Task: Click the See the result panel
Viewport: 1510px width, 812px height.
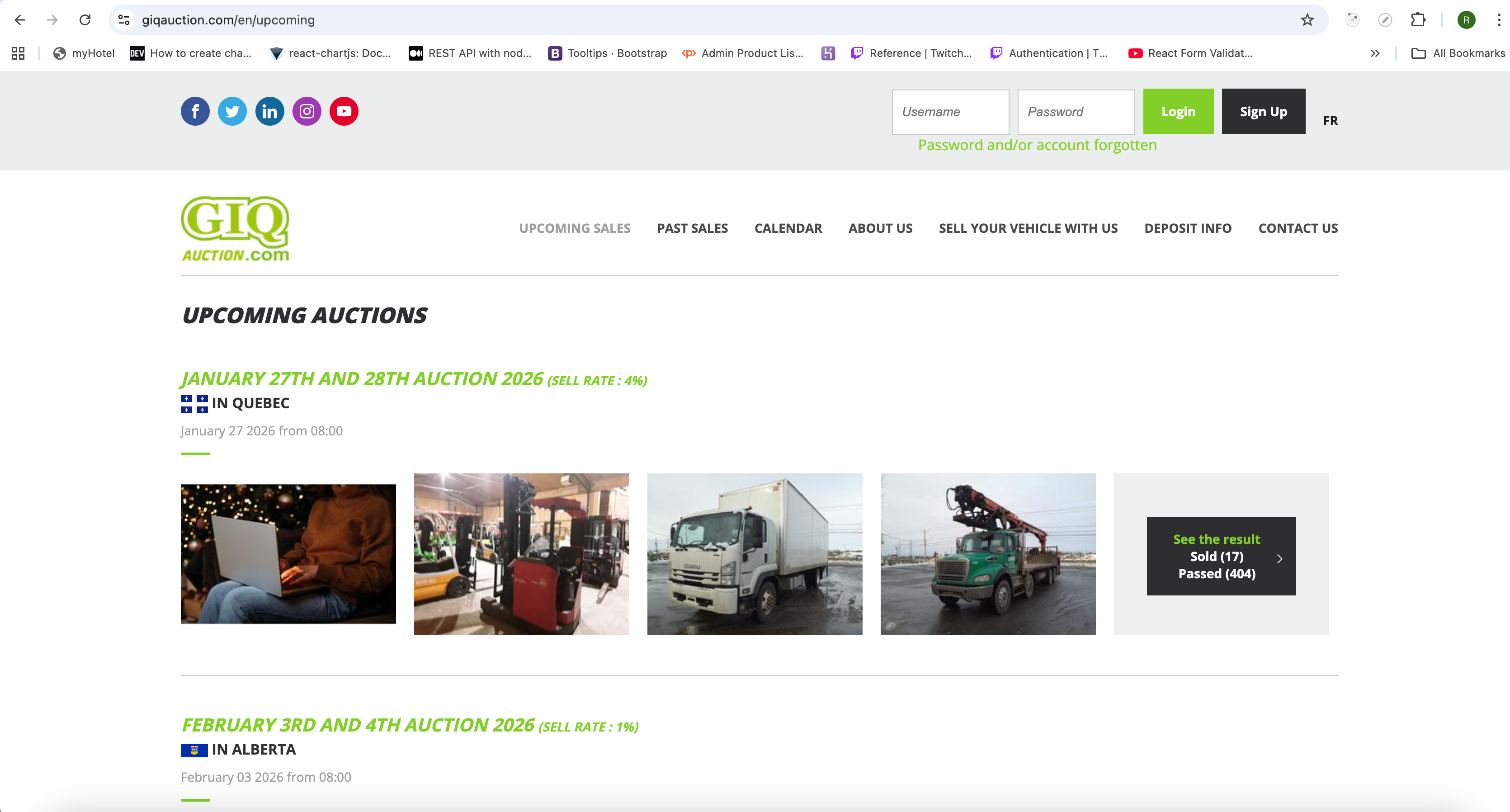Action: coord(1221,556)
